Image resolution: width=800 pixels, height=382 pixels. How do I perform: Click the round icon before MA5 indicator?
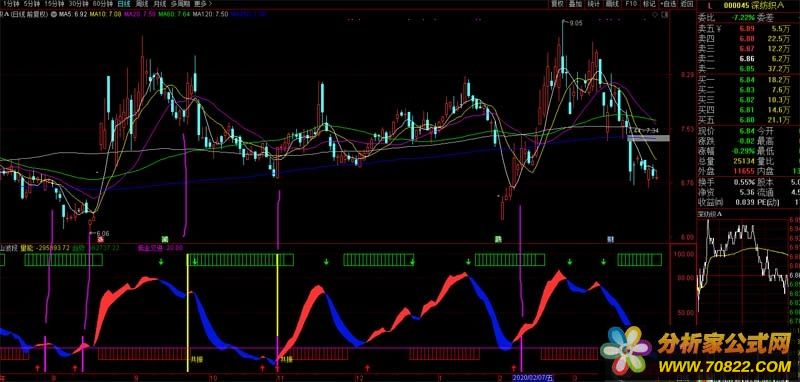tap(54, 15)
